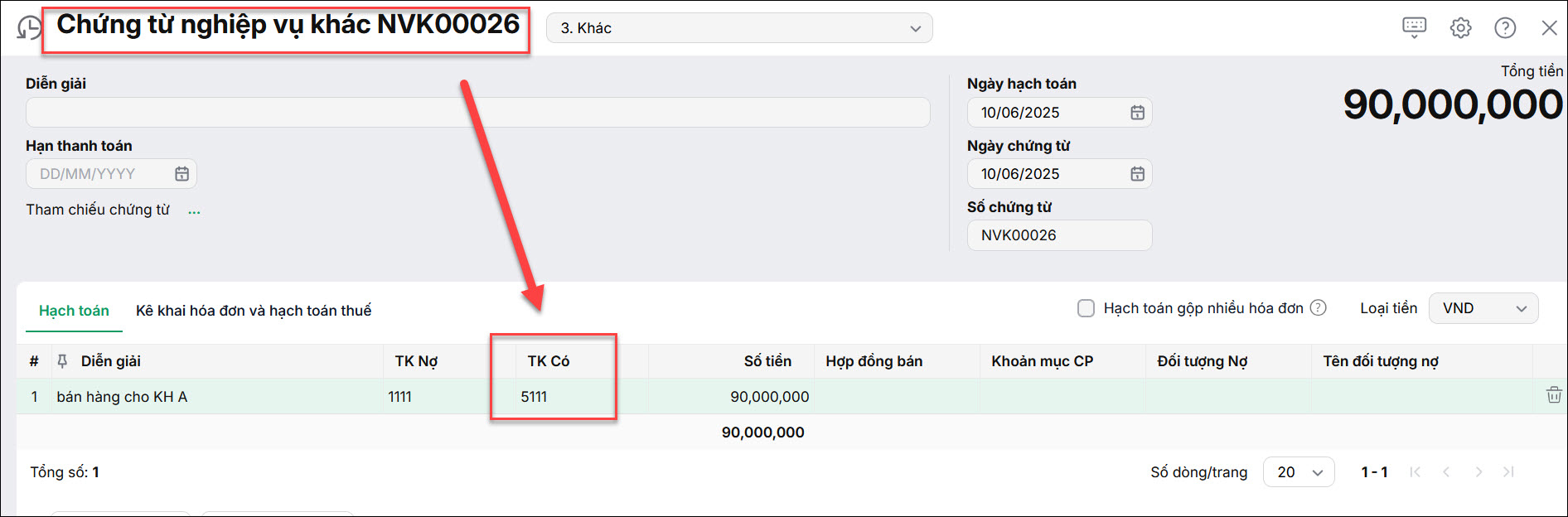Viewport: 1568px width, 517px height.
Task: Switch to Kê khai hóa đơn và hạch toán thuế tab
Action: click(254, 311)
